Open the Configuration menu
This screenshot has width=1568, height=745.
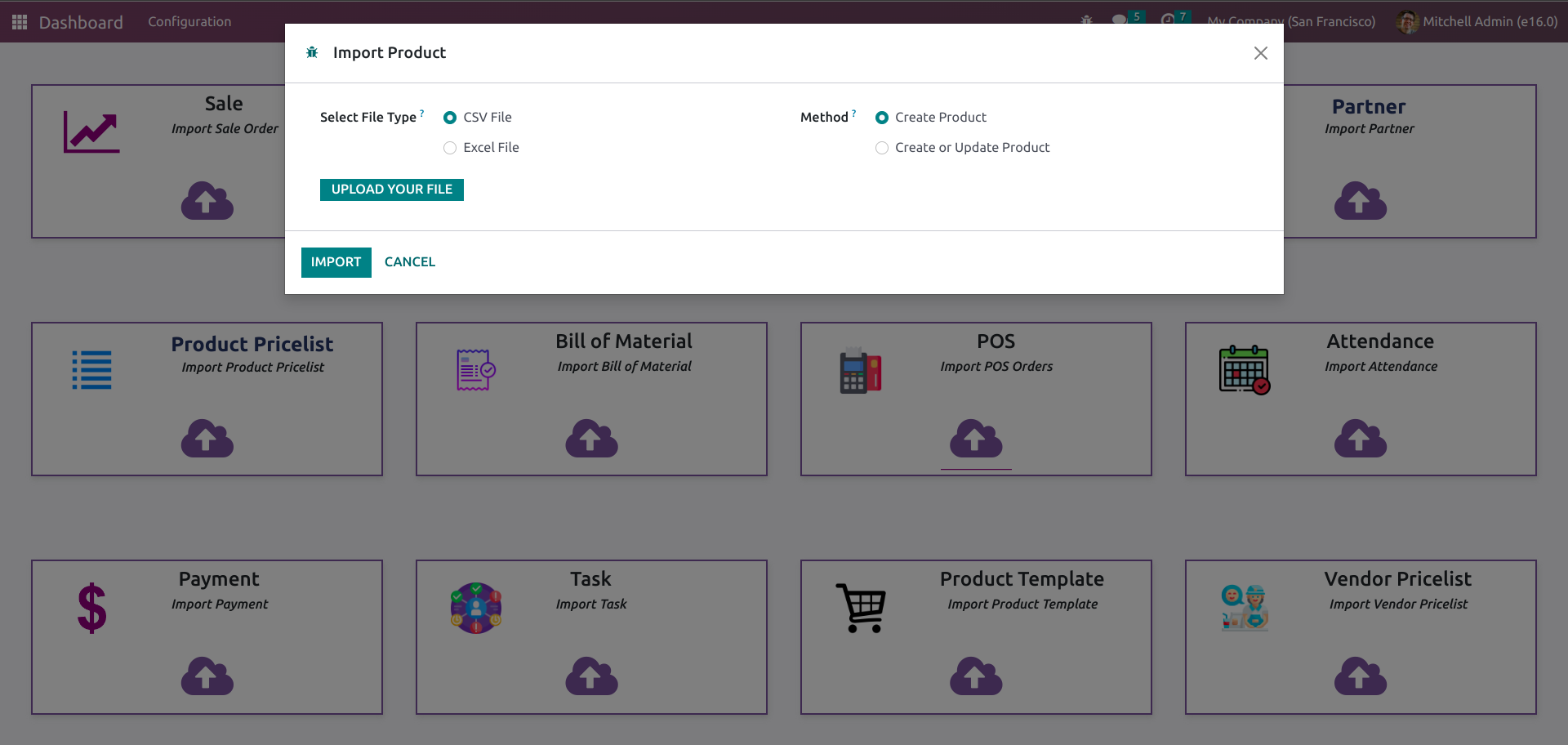(x=189, y=22)
